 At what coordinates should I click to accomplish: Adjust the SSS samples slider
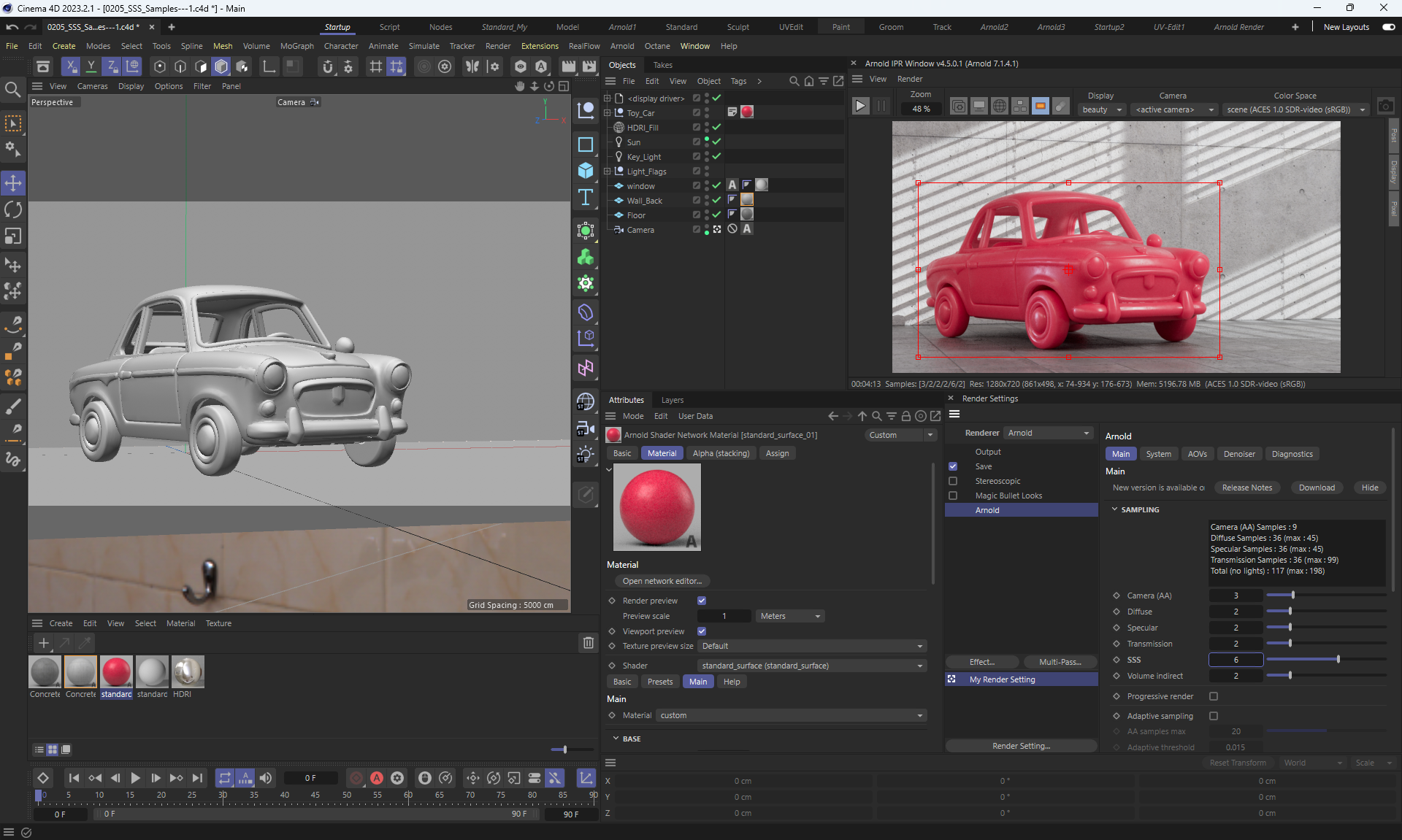click(1338, 660)
